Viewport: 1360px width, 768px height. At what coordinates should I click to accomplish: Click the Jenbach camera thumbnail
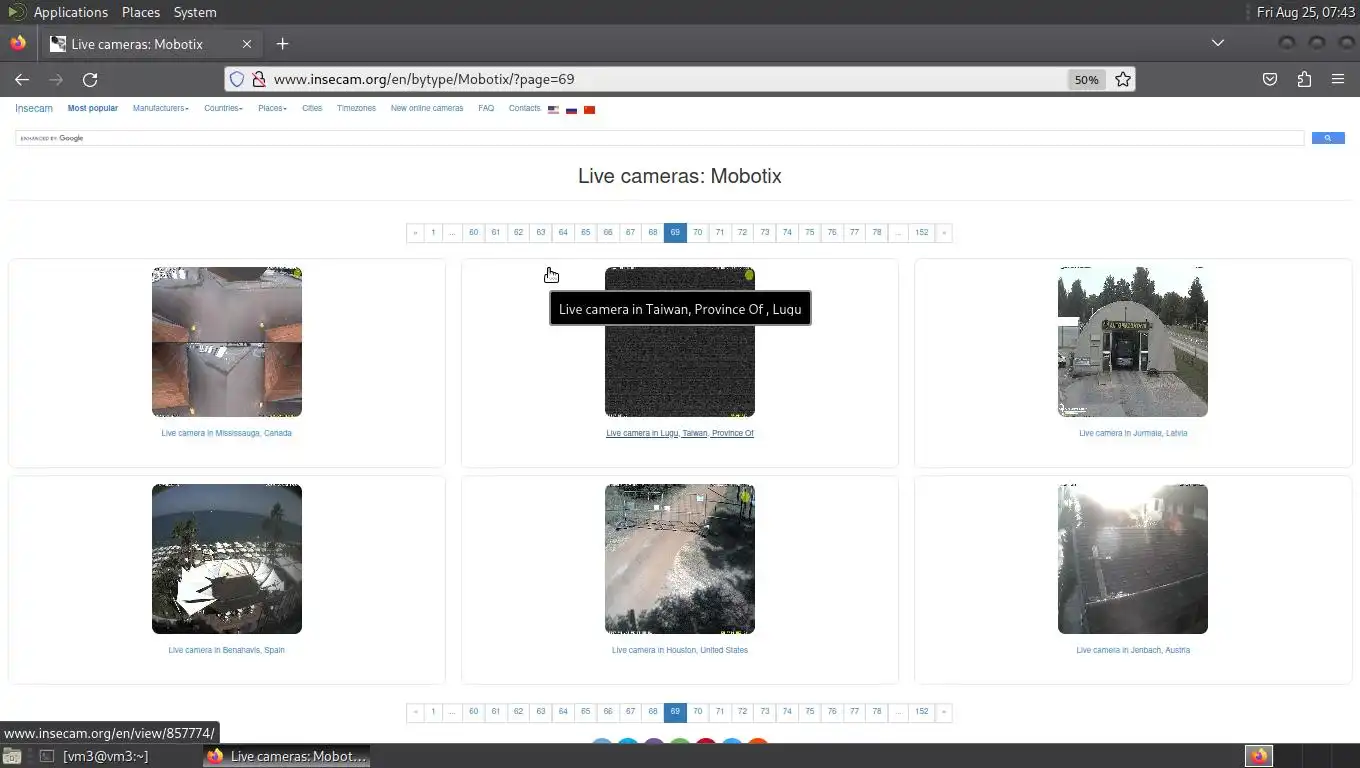point(1133,559)
